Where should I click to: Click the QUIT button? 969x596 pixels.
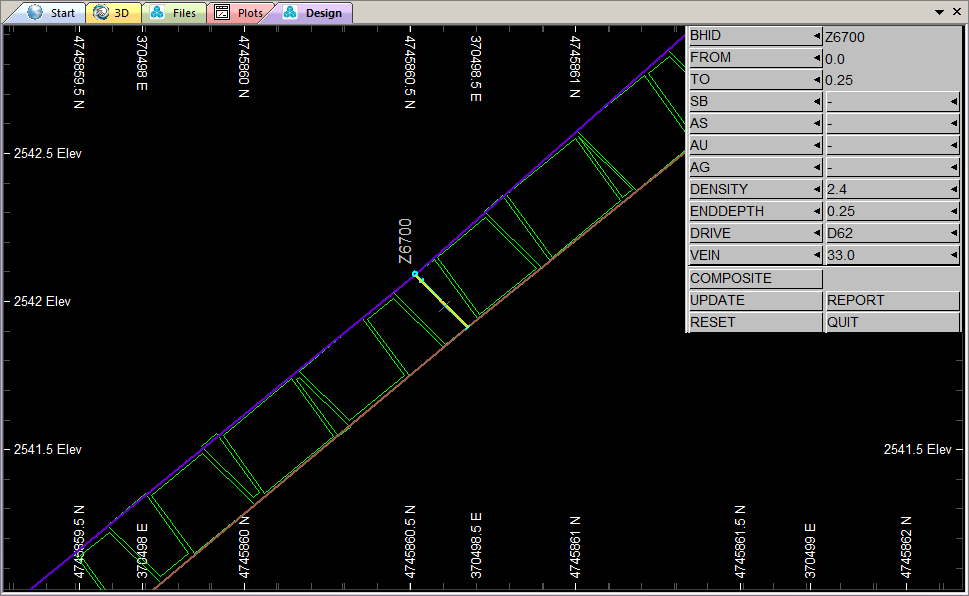pyautogui.click(x=892, y=322)
